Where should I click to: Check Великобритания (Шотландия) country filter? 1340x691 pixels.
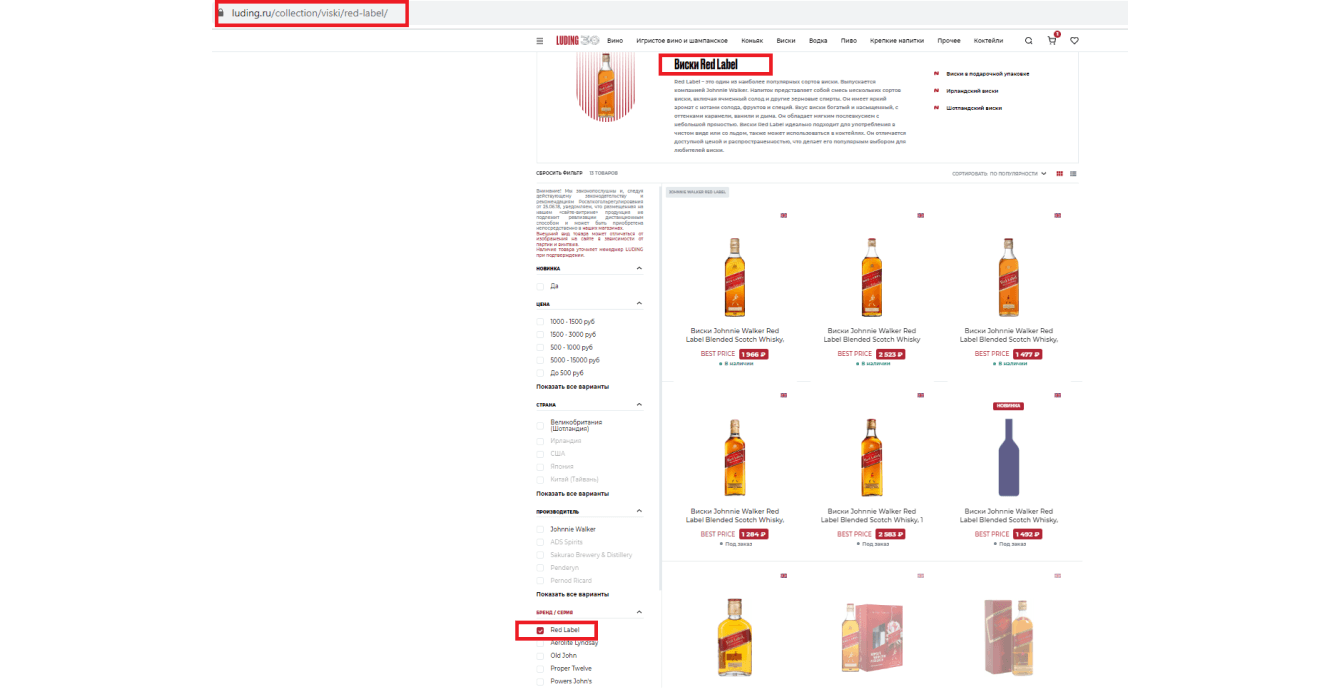541,425
